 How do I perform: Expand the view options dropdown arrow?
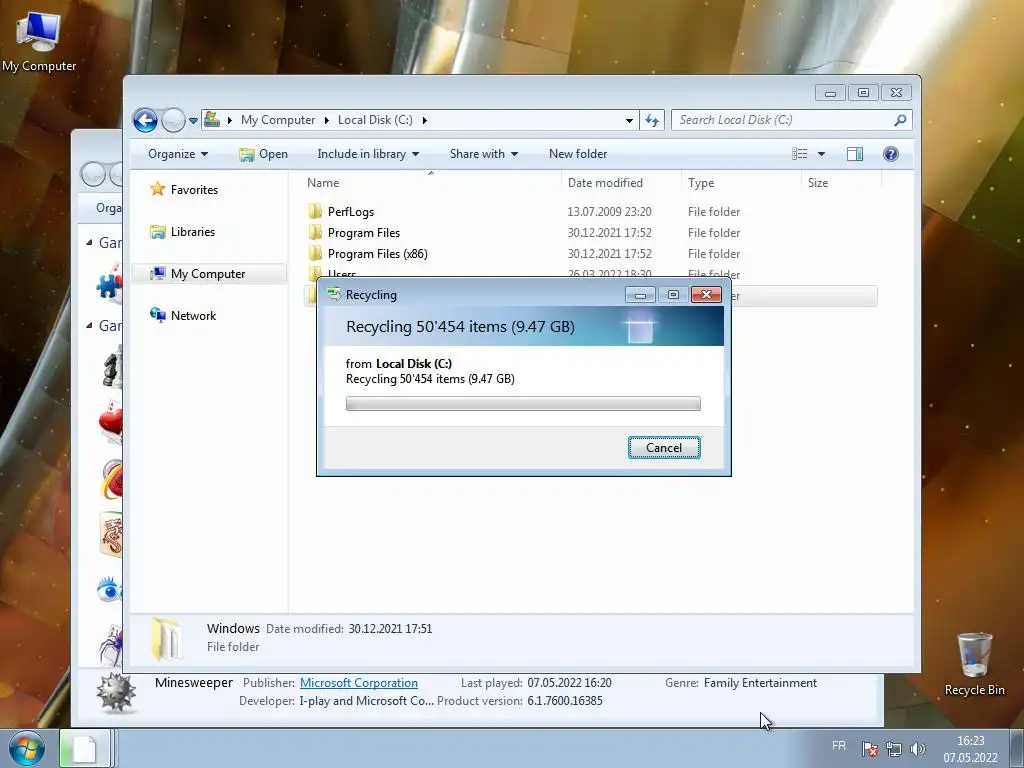tap(822, 154)
